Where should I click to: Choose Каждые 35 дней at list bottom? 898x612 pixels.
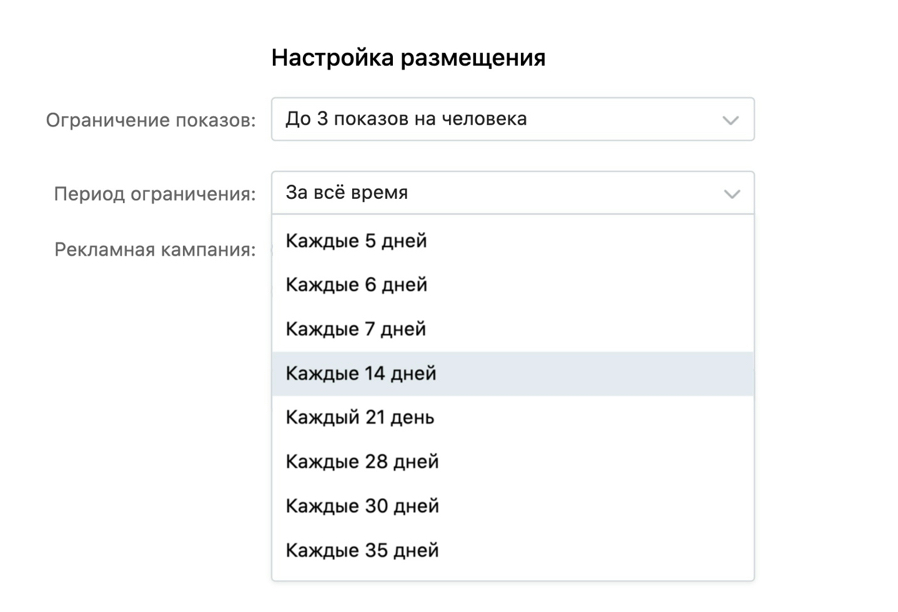pyautogui.click(x=361, y=549)
